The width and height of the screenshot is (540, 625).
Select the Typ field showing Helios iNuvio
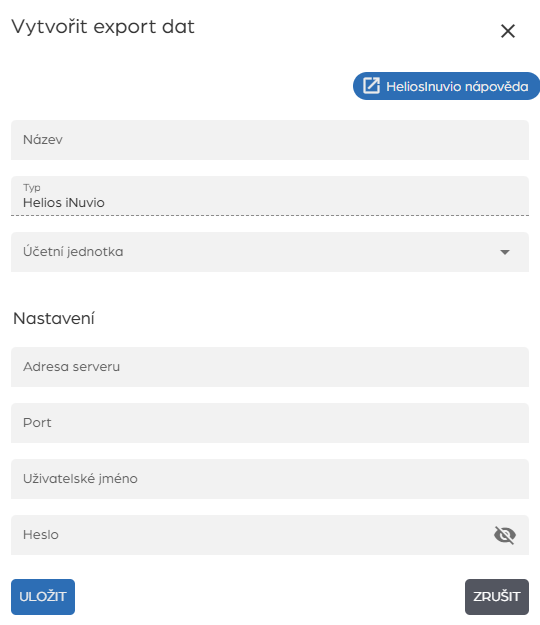tap(270, 196)
